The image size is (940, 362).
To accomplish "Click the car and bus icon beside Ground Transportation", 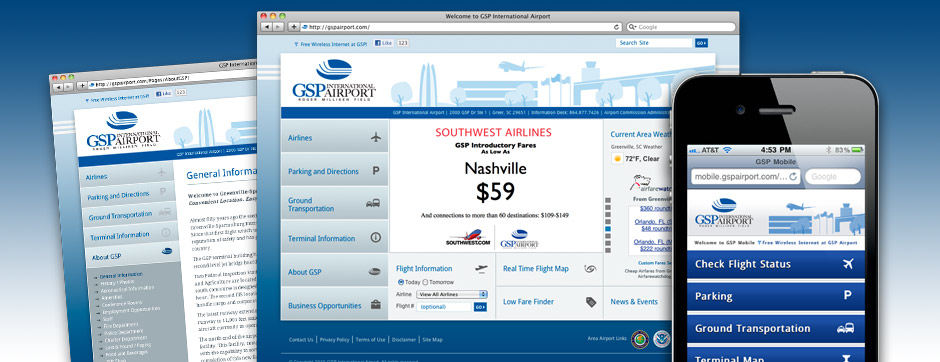I will tap(373, 204).
